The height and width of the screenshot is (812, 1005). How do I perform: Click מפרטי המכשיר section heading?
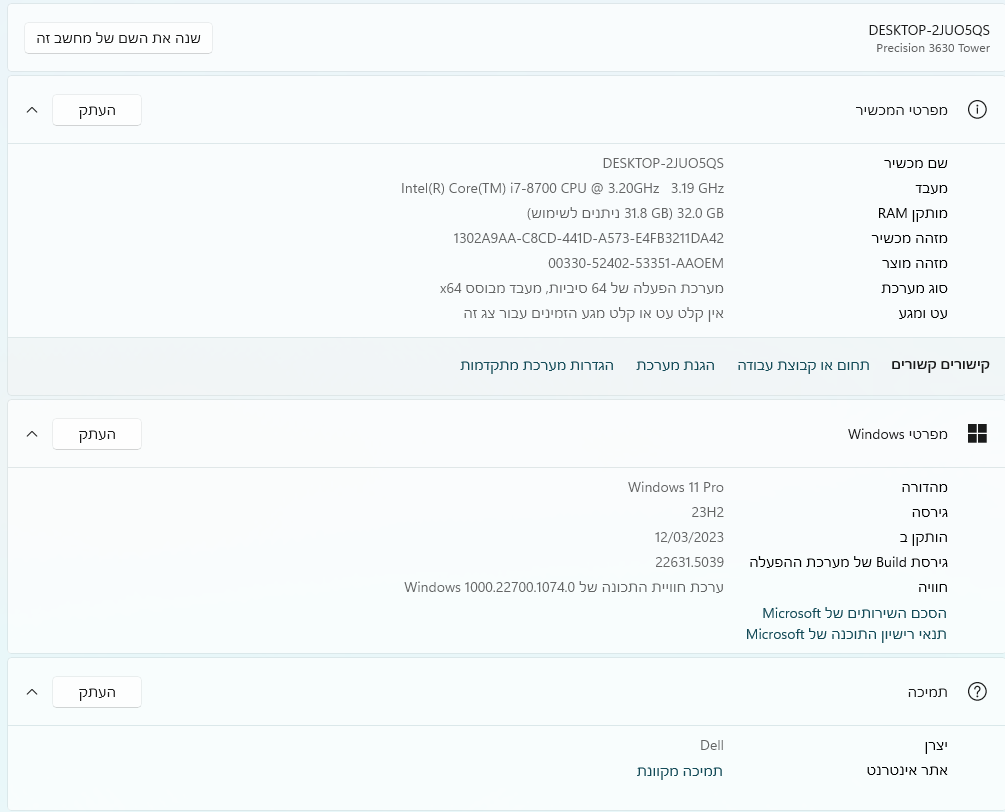tap(901, 110)
